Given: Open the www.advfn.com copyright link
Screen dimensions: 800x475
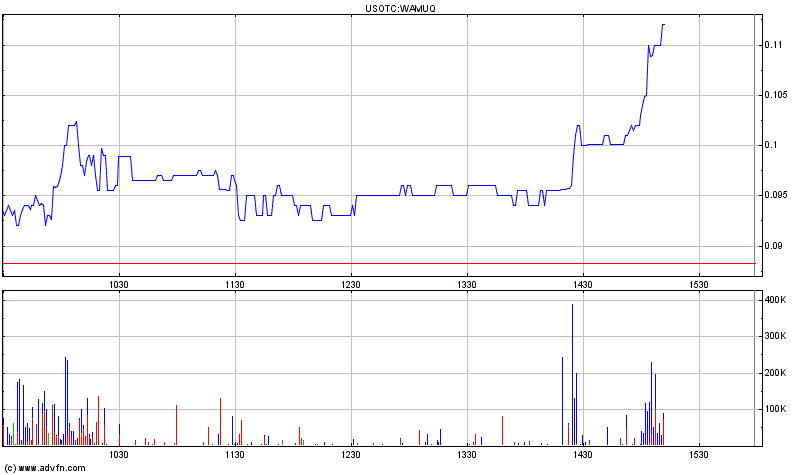Looking at the screenshot, I should (45, 468).
